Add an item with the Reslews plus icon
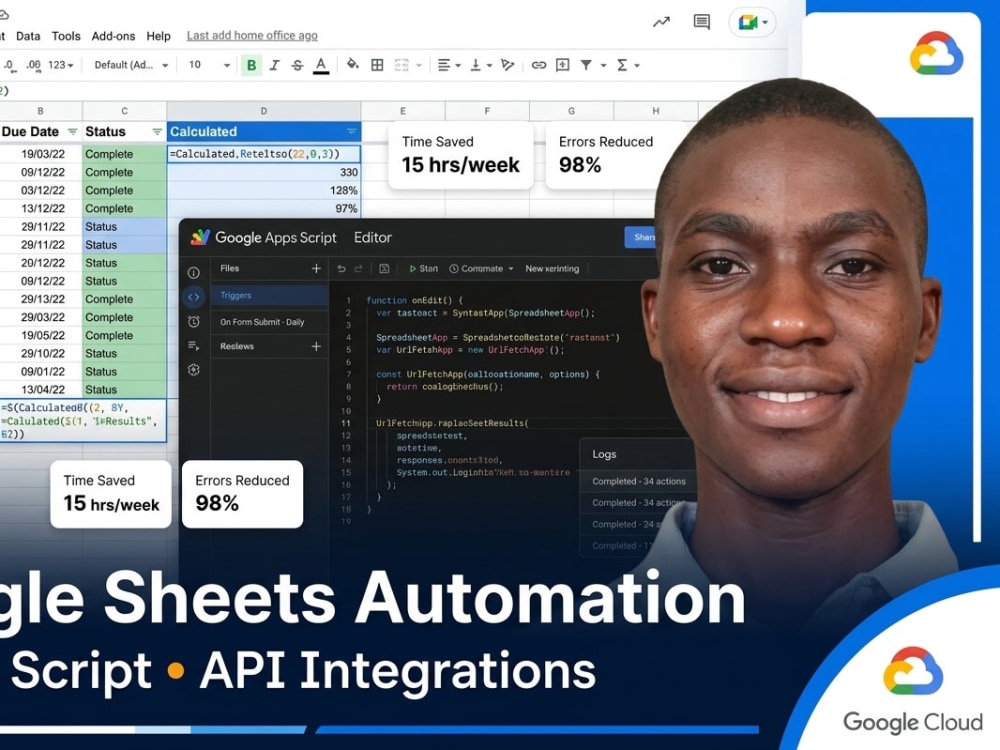 [316, 346]
